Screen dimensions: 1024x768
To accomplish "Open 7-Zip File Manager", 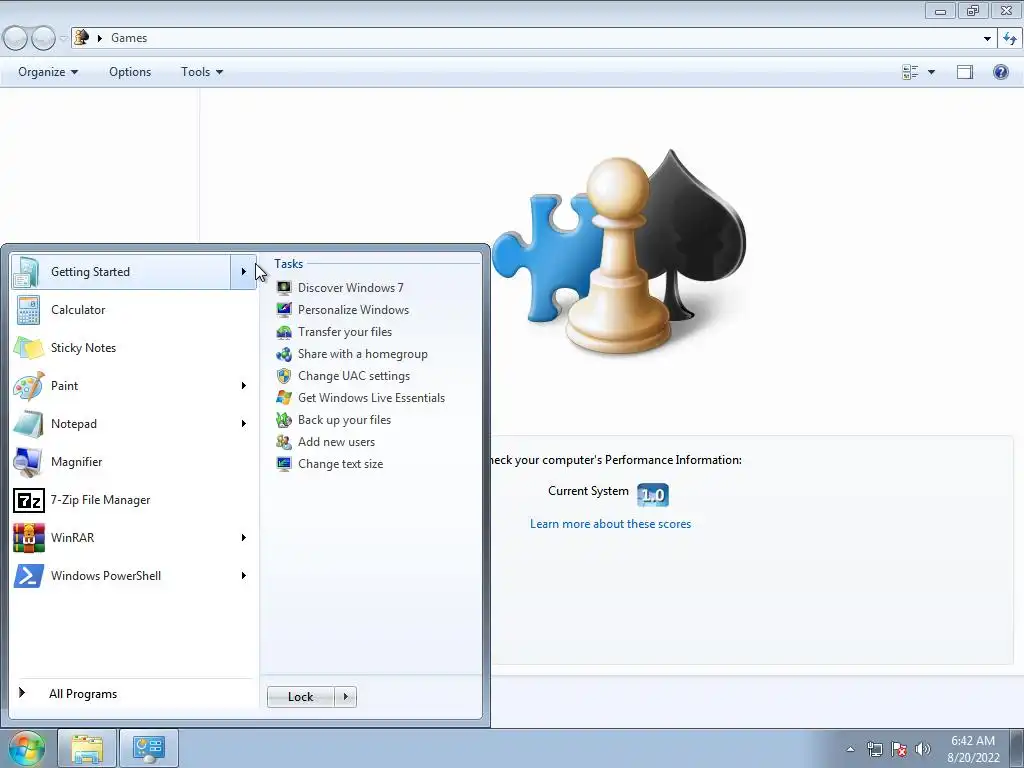I will click(134, 500).
